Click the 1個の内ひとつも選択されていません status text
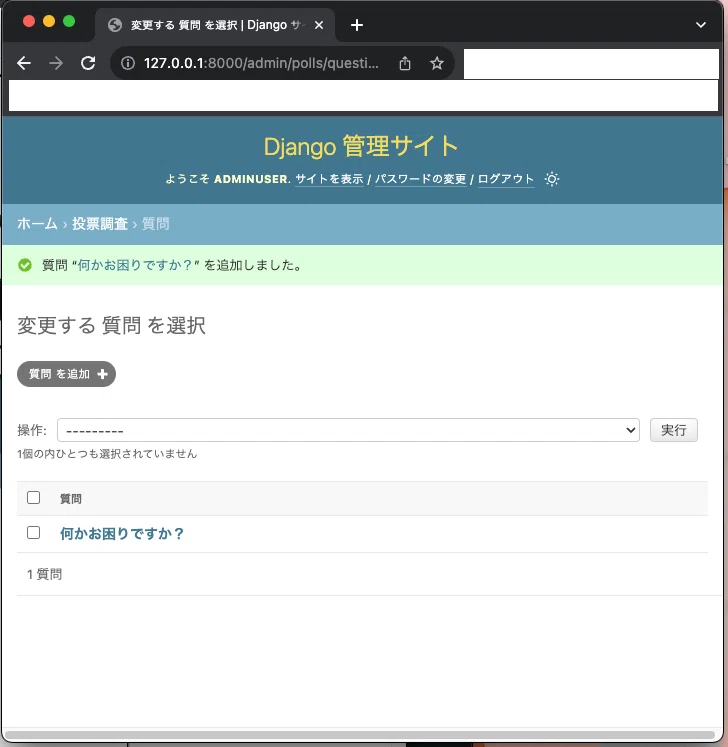 pyautogui.click(x=107, y=454)
